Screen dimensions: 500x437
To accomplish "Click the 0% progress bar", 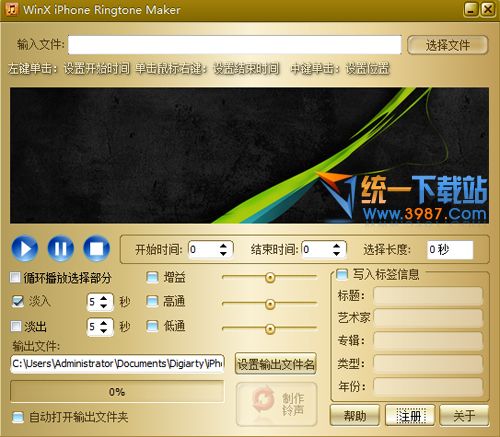I will point(117,392).
